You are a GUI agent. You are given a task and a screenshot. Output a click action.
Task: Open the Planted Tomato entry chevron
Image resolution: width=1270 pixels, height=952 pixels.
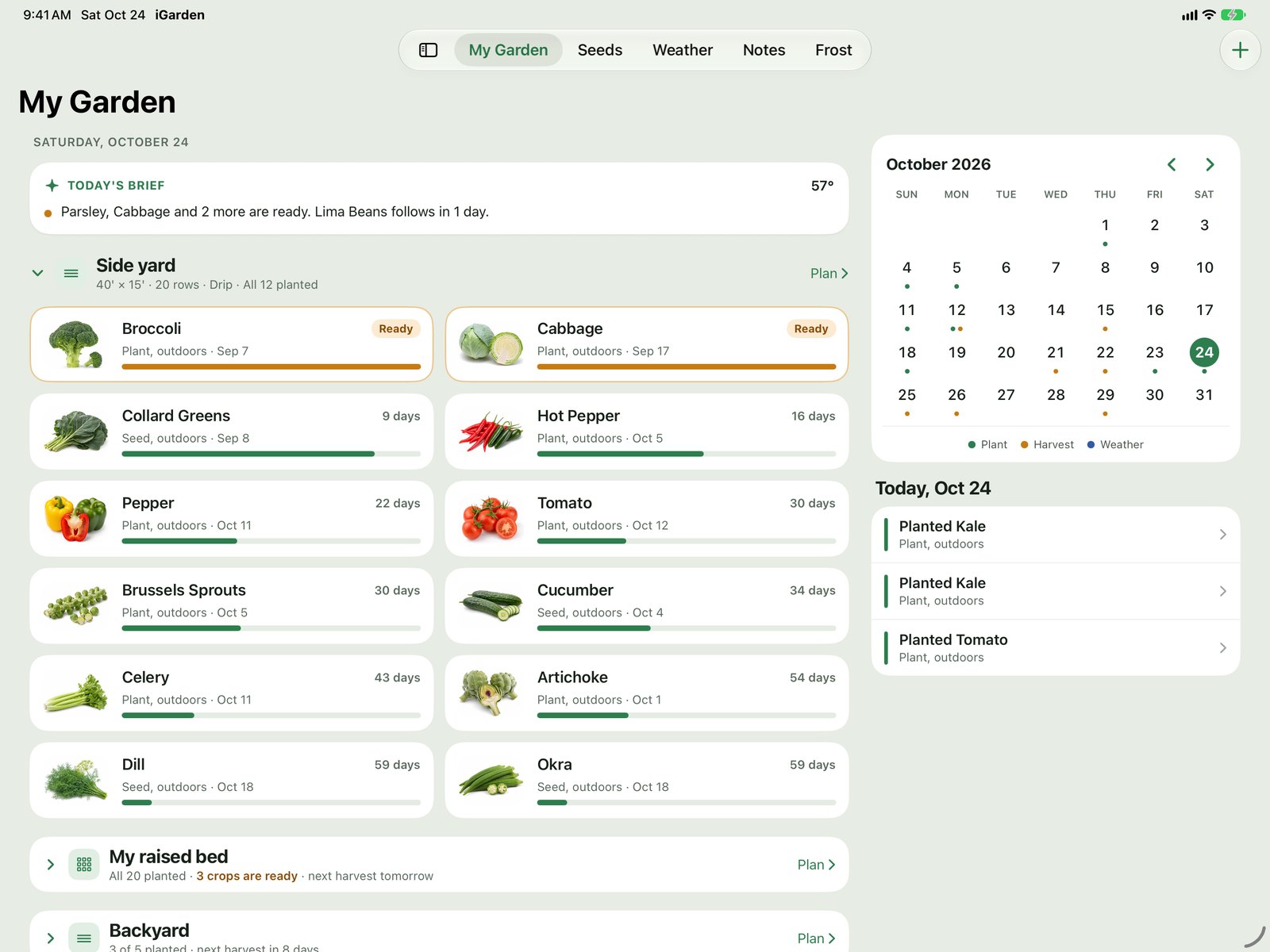(1222, 648)
